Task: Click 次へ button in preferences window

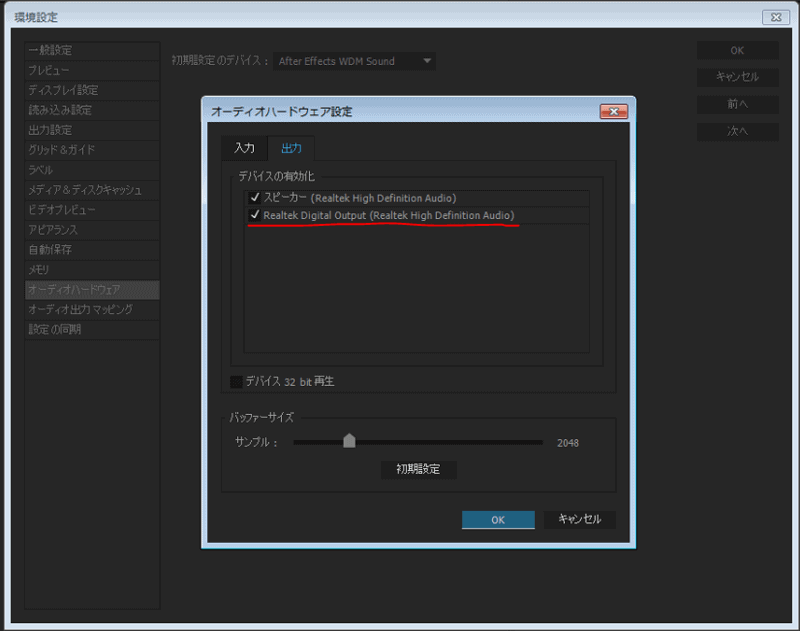Action: [x=737, y=131]
